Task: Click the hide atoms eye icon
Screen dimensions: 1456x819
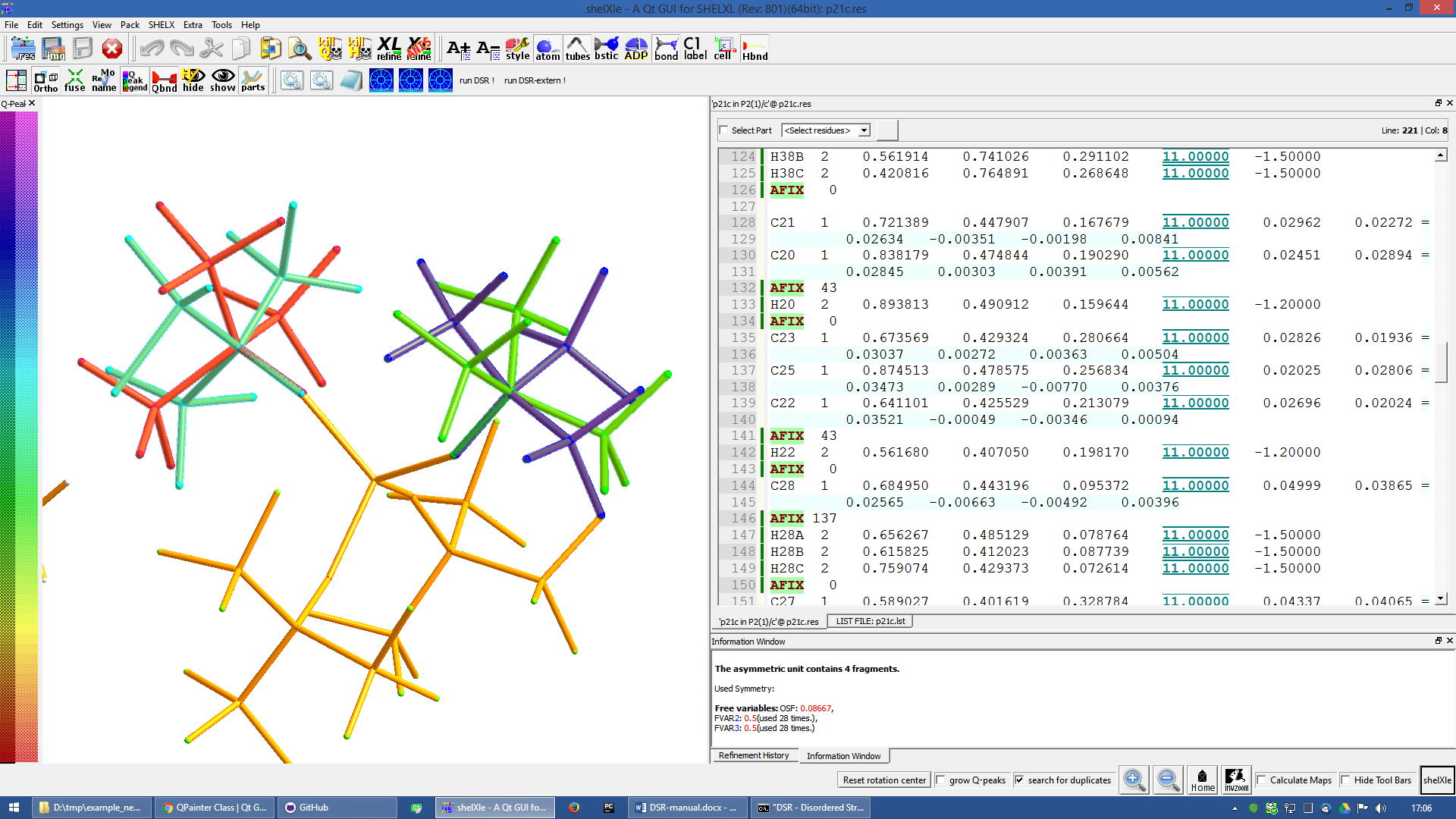Action: click(x=193, y=80)
